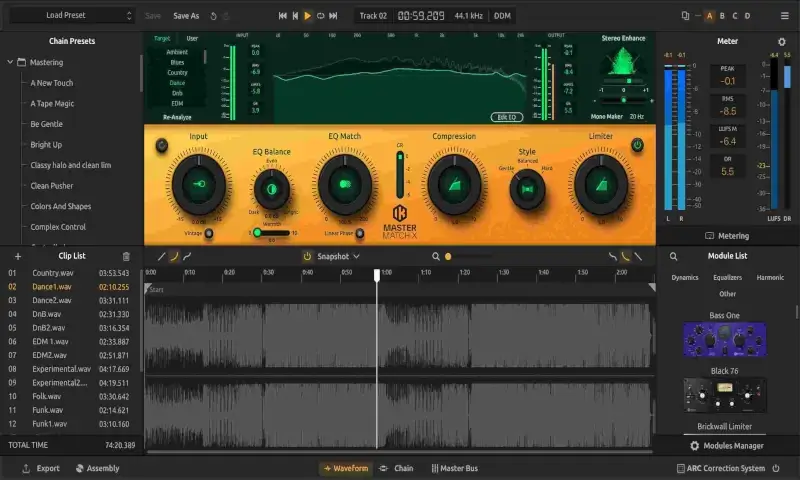Choose the linear fade-in curve
The height and width of the screenshot is (480, 800).
point(161,257)
